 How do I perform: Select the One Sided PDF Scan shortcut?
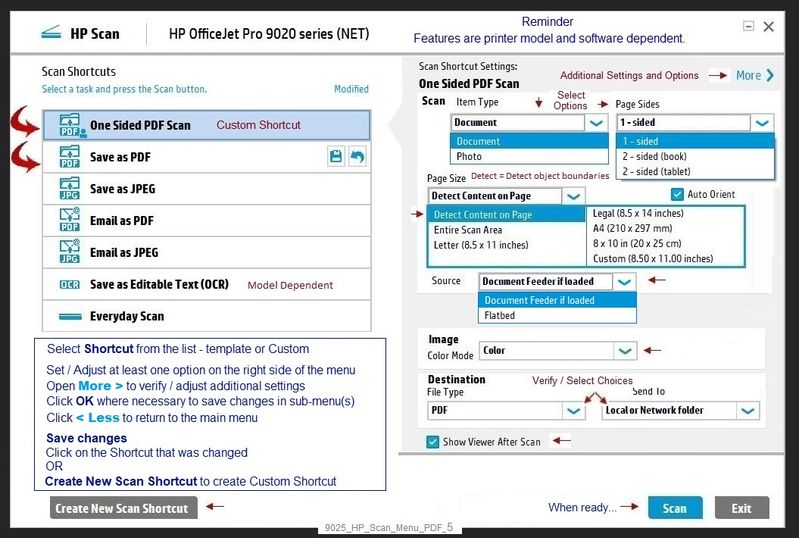pos(206,125)
